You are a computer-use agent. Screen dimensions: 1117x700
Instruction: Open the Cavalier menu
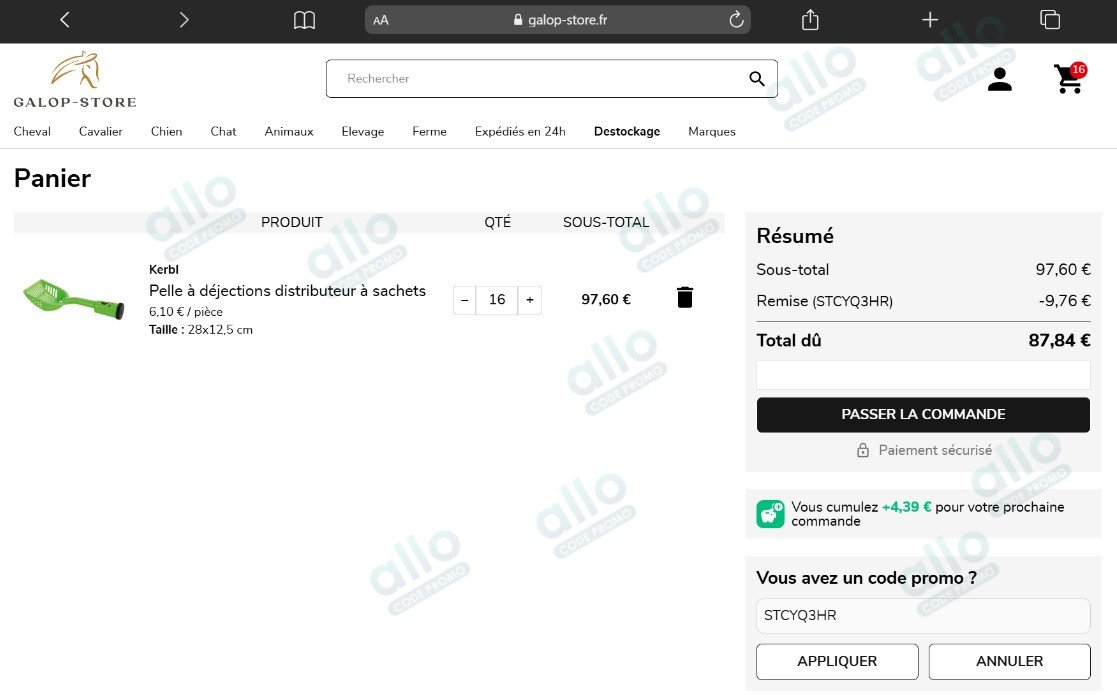[x=100, y=132]
